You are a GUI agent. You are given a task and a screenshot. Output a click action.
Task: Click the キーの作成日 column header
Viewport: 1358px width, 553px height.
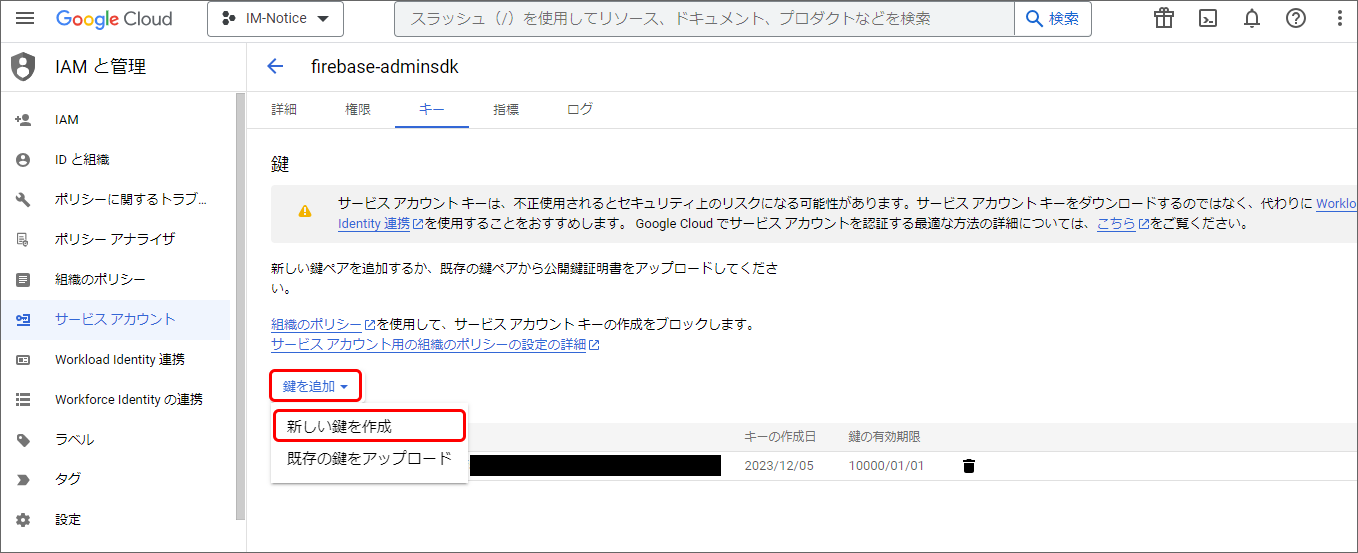(780, 437)
